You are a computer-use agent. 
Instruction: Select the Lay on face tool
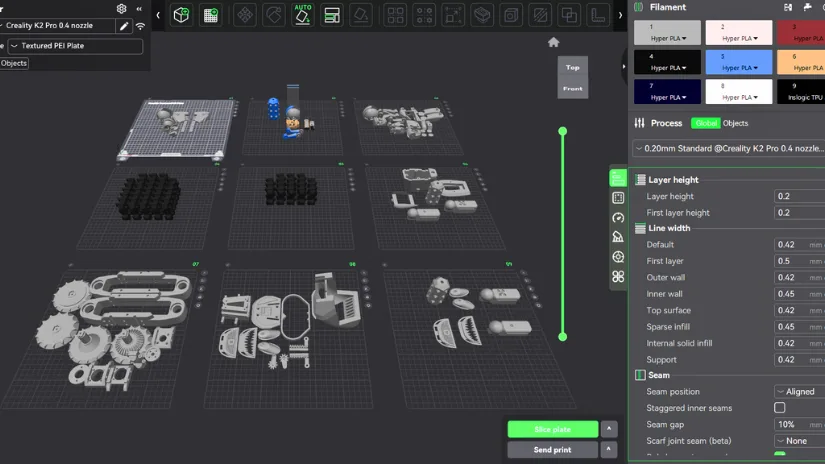[x=361, y=15]
